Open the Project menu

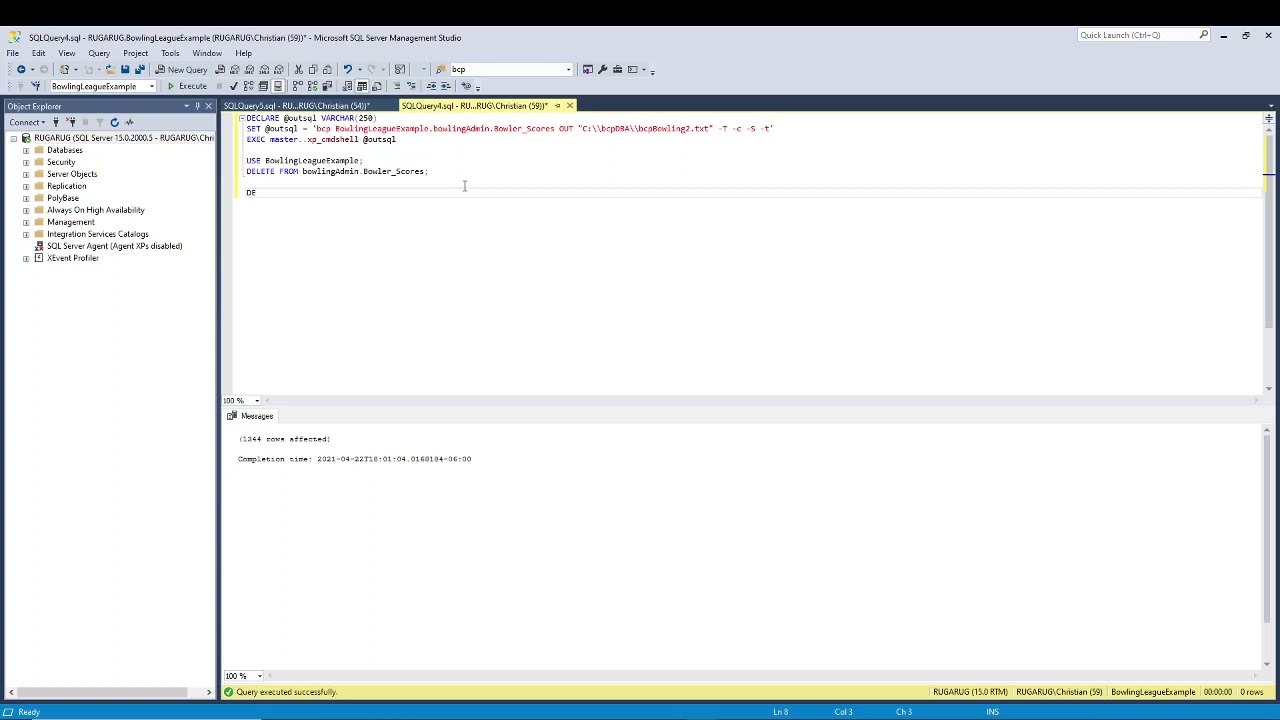[135, 53]
